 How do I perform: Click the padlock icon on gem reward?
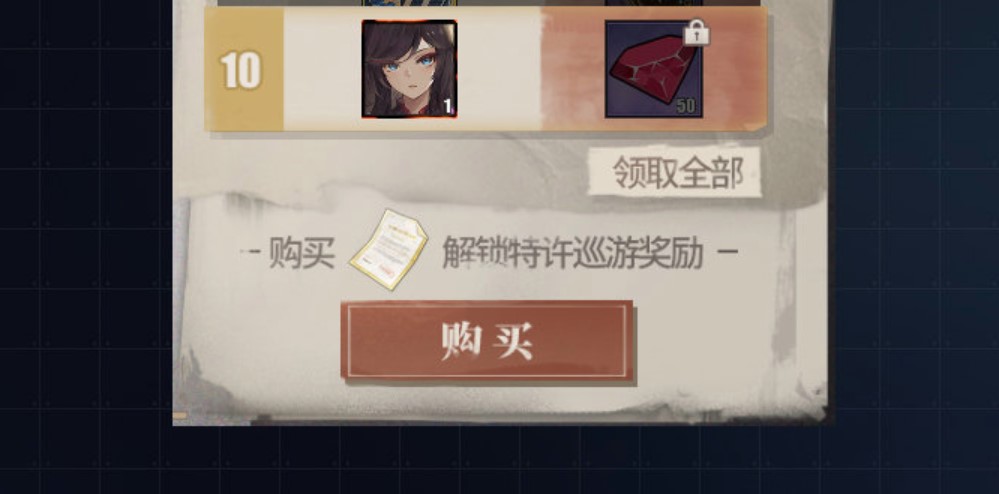[696, 32]
